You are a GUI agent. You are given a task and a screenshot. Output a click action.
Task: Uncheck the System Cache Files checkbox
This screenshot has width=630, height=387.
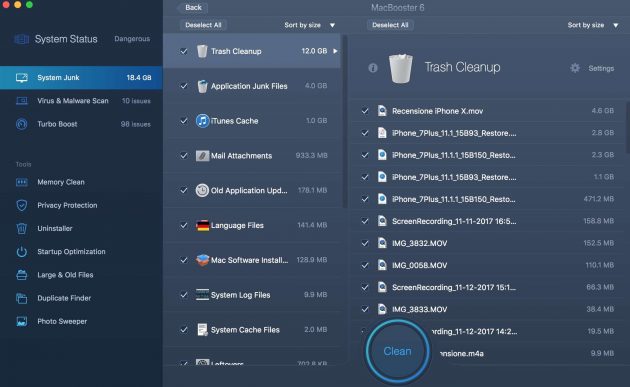click(x=184, y=330)
